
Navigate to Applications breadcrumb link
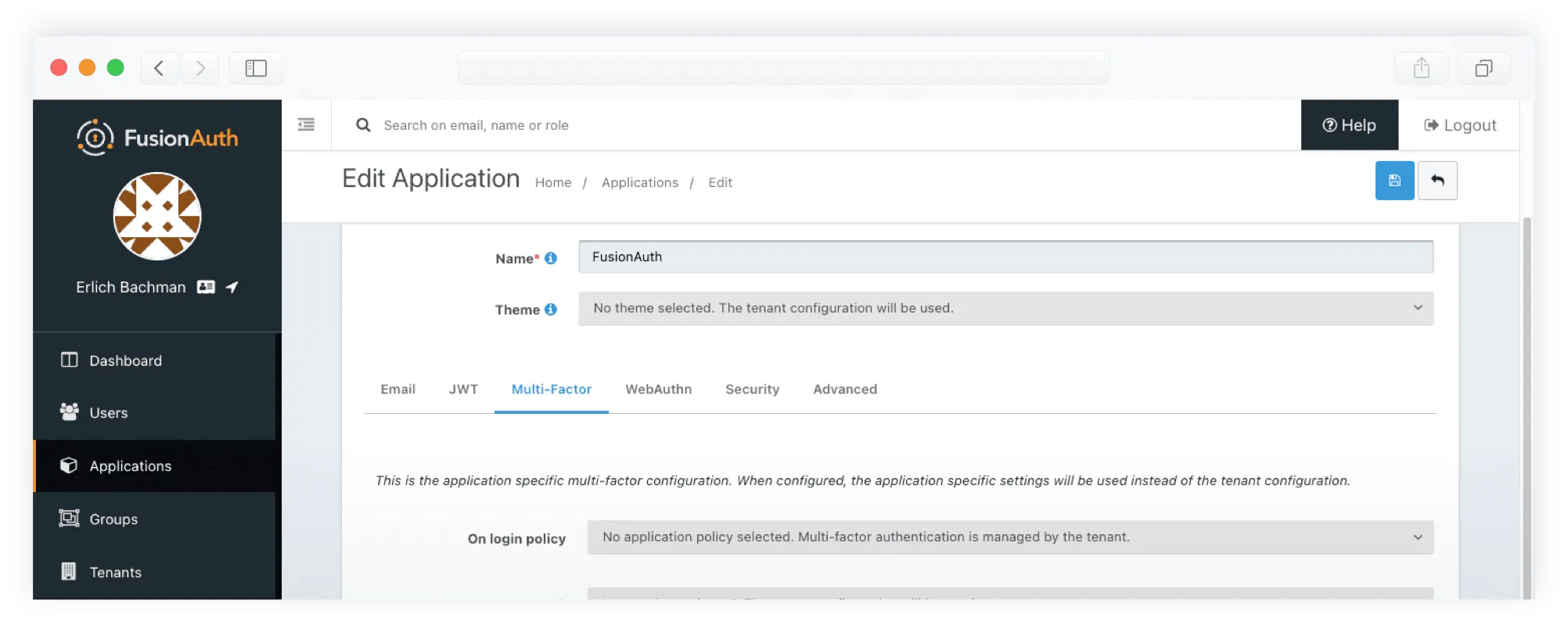click(x=640, y=182)
